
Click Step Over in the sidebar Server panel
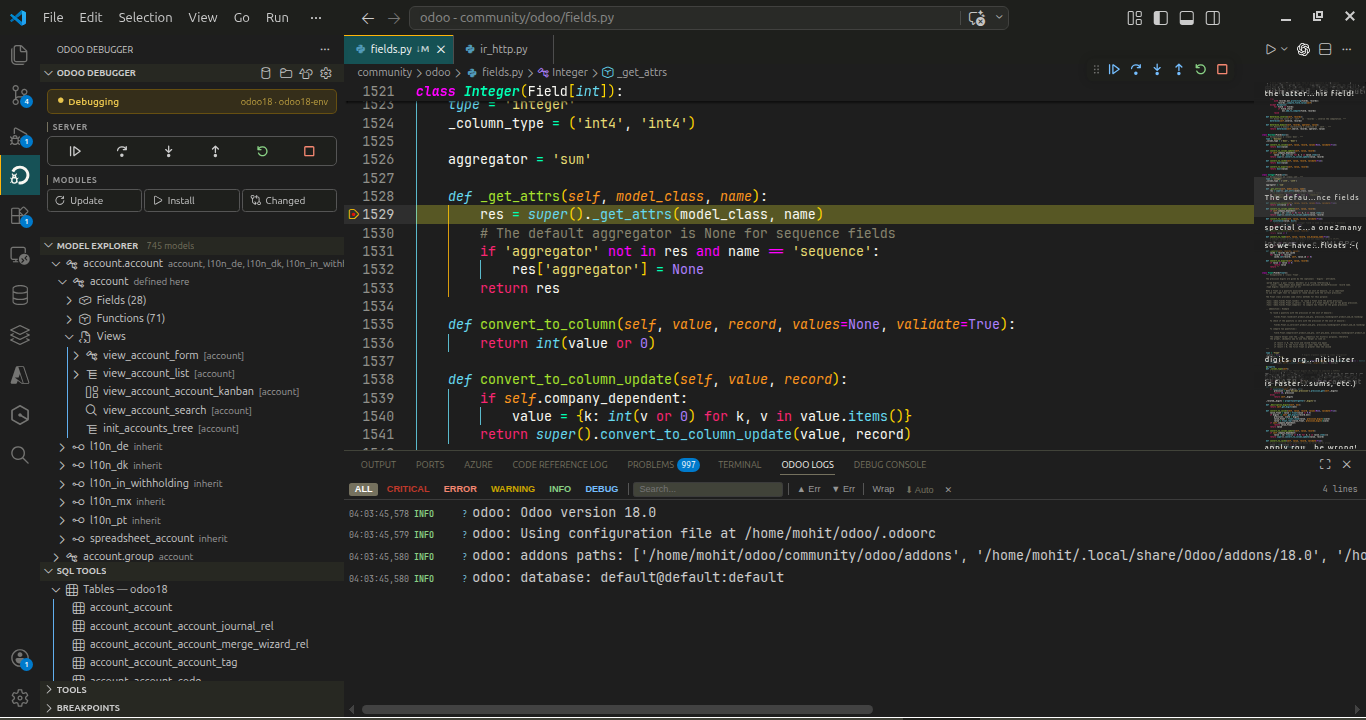pyautogui.click(x=122, y=151)
